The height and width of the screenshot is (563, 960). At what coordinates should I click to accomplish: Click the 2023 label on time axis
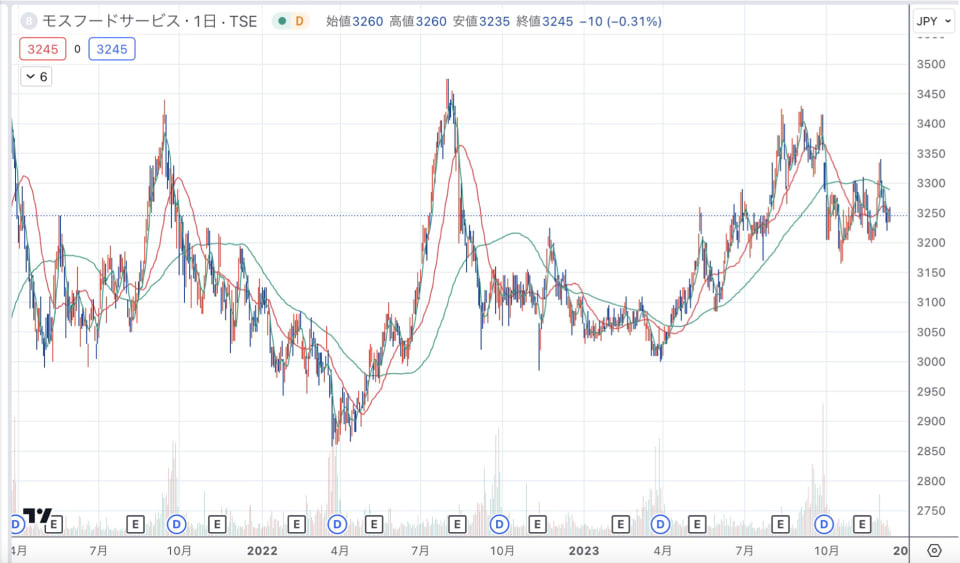pyautogui.click(x=583, y=551)
